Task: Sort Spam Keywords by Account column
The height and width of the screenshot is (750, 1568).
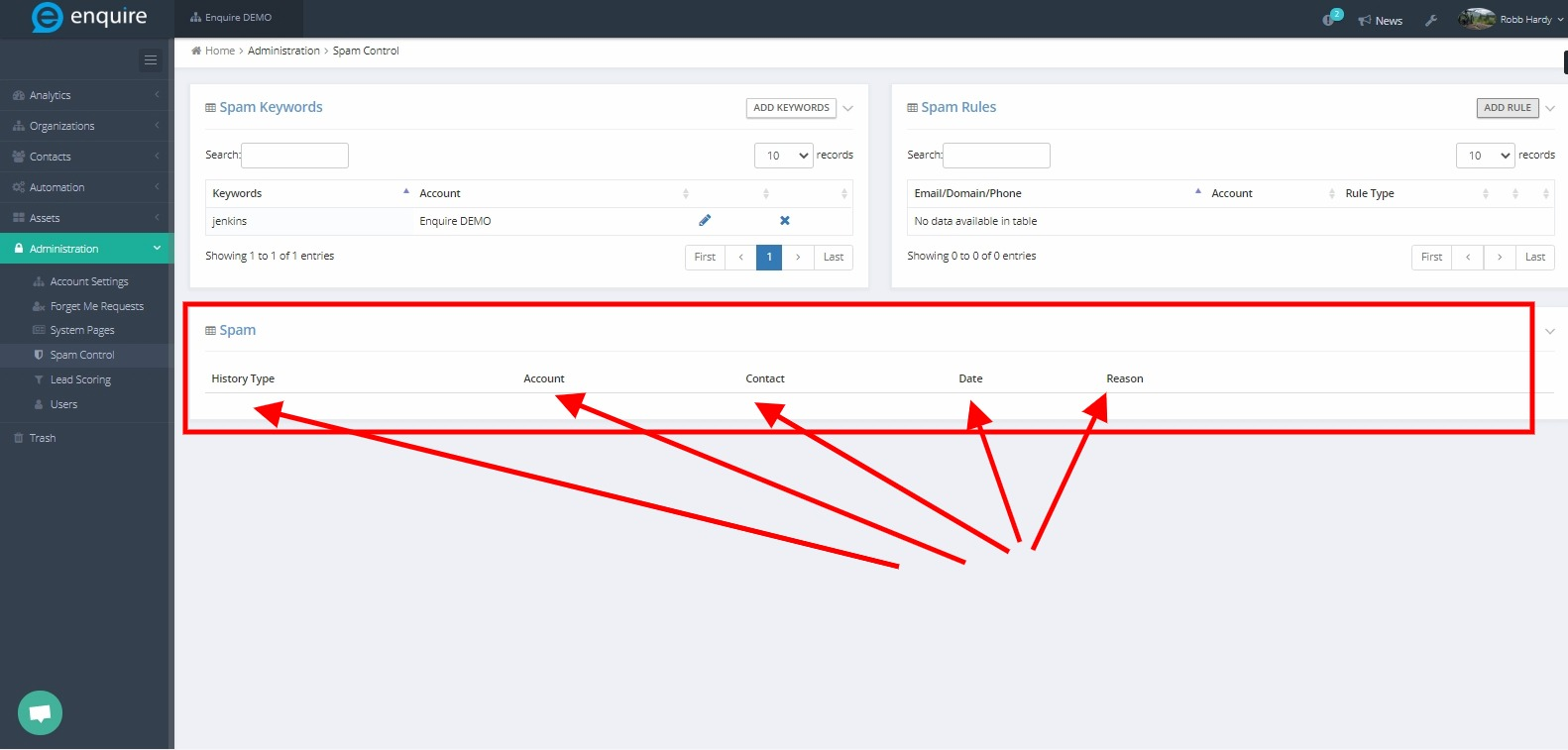Action: (553, 193)
